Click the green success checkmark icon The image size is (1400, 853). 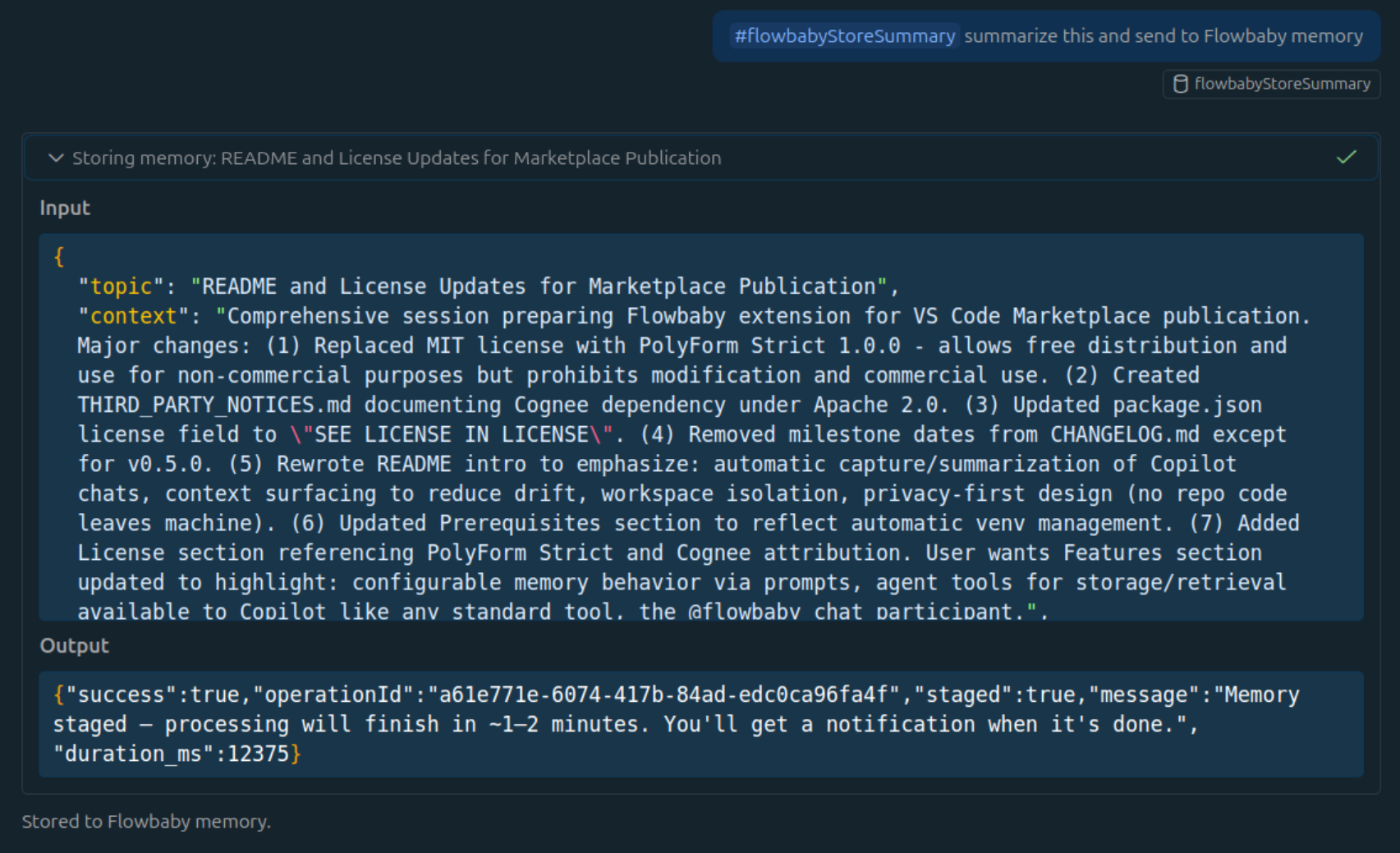[1346, 157]
